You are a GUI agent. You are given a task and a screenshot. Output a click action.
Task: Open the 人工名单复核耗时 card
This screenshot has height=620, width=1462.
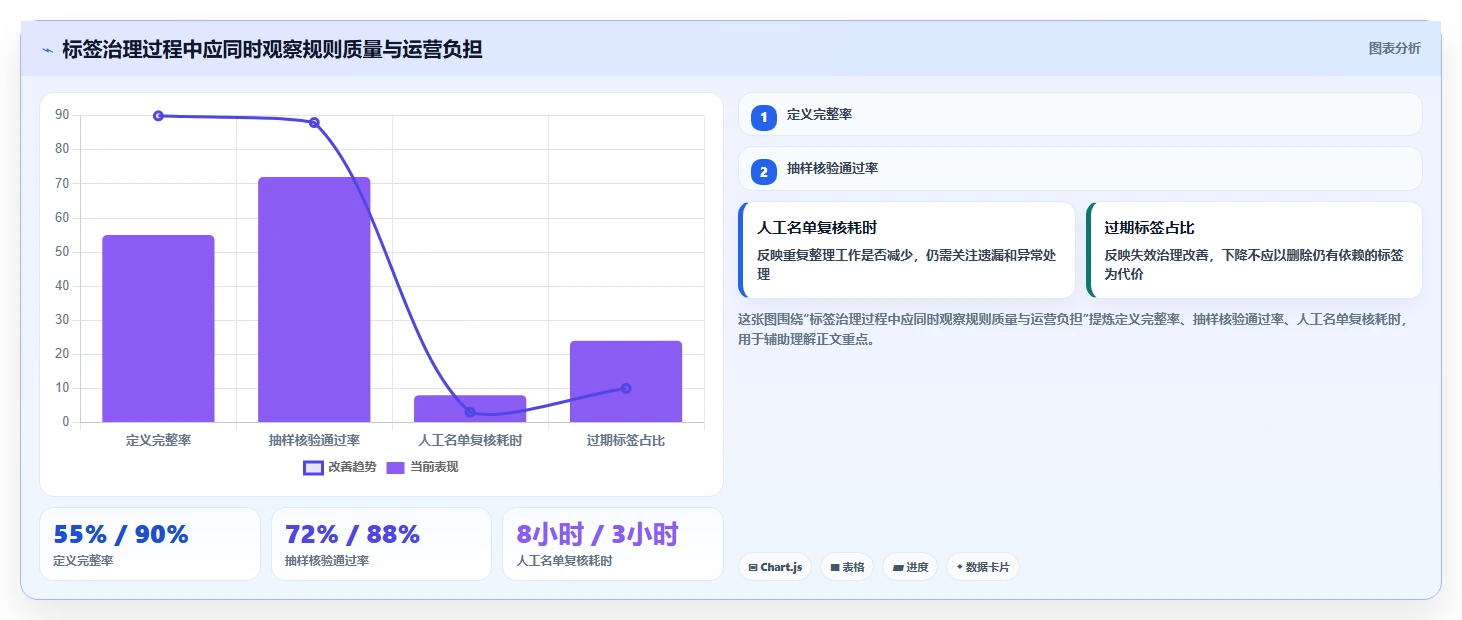click(907, 250)
